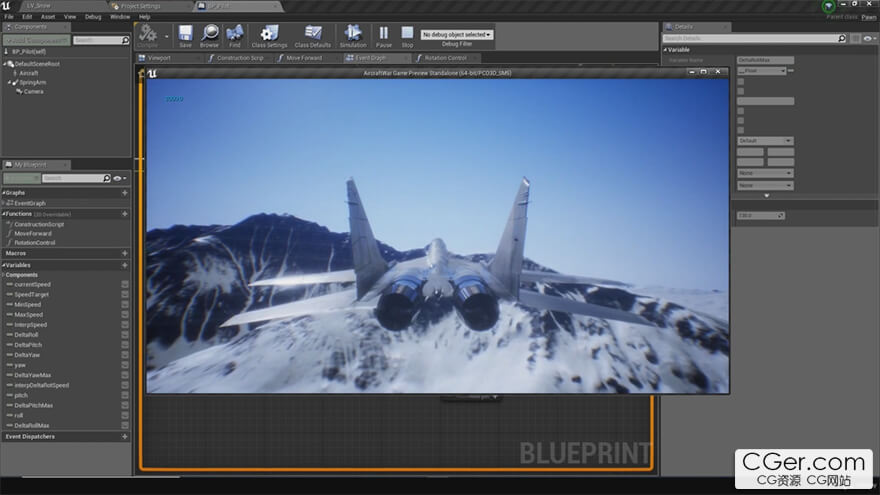Toggle the currentSpeed variable's visibility

125,285
